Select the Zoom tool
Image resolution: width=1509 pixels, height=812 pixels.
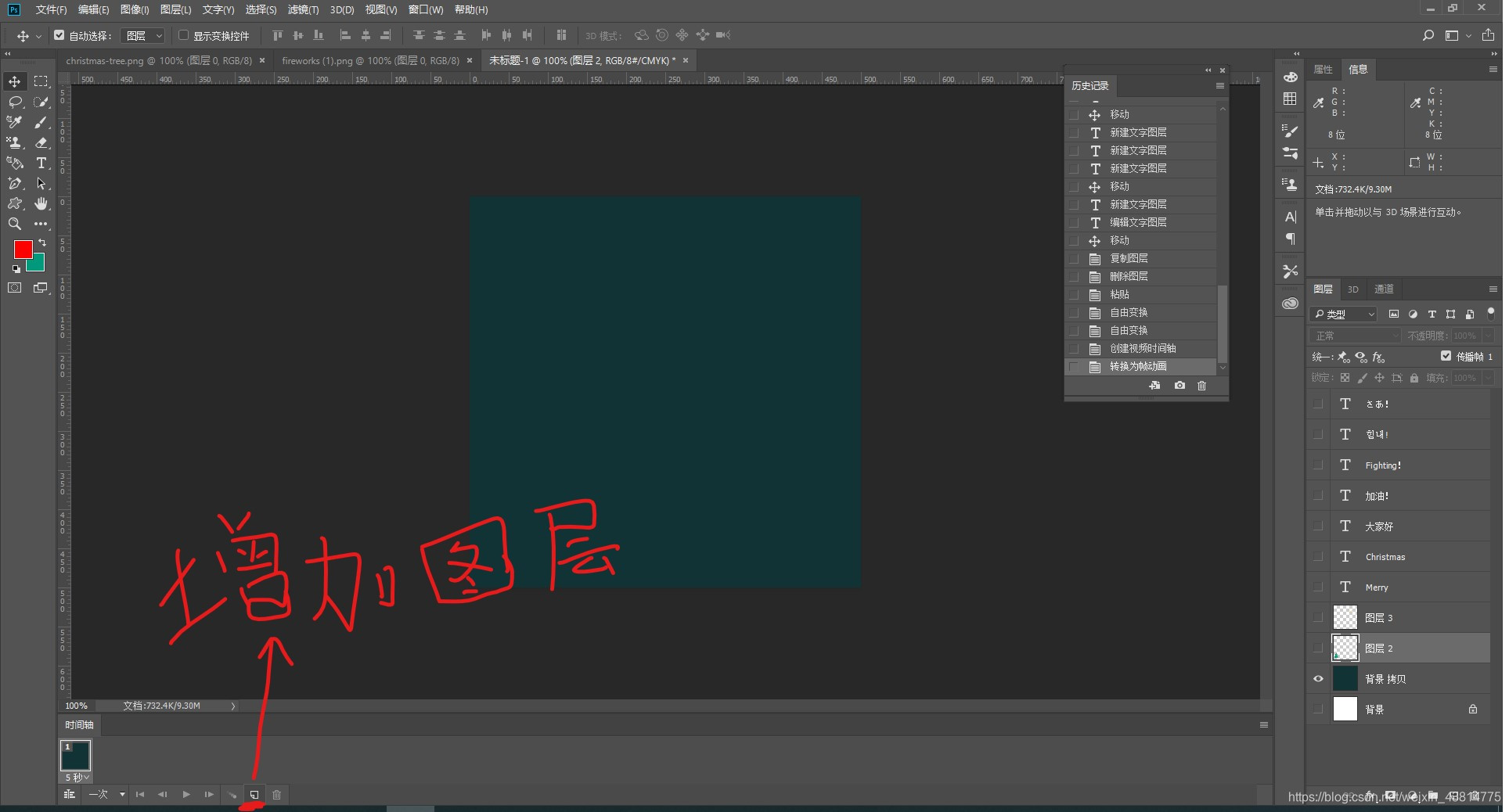tap(15, 224)
